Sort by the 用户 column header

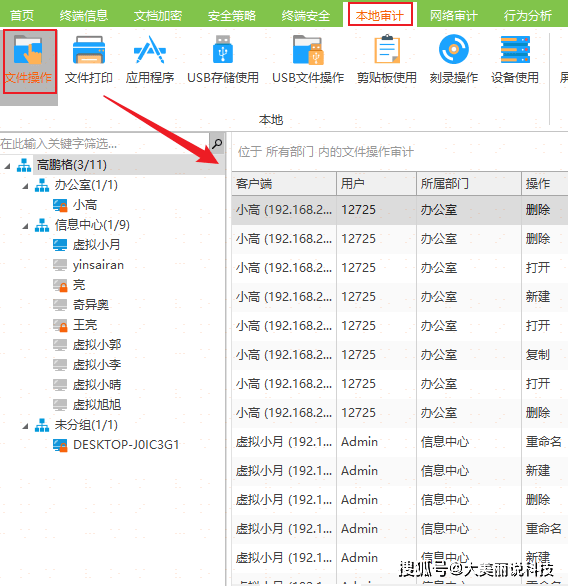pos(377,183)
